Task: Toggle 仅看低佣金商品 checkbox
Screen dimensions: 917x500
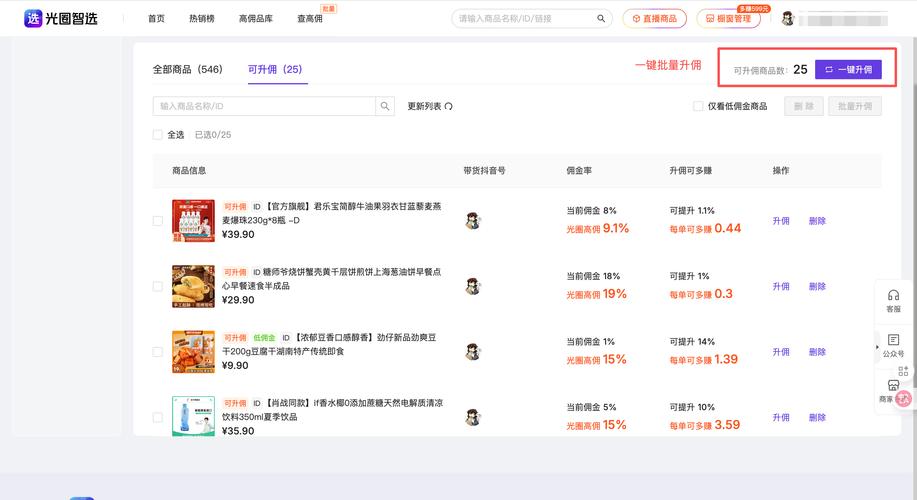Action: coord(698,106)
